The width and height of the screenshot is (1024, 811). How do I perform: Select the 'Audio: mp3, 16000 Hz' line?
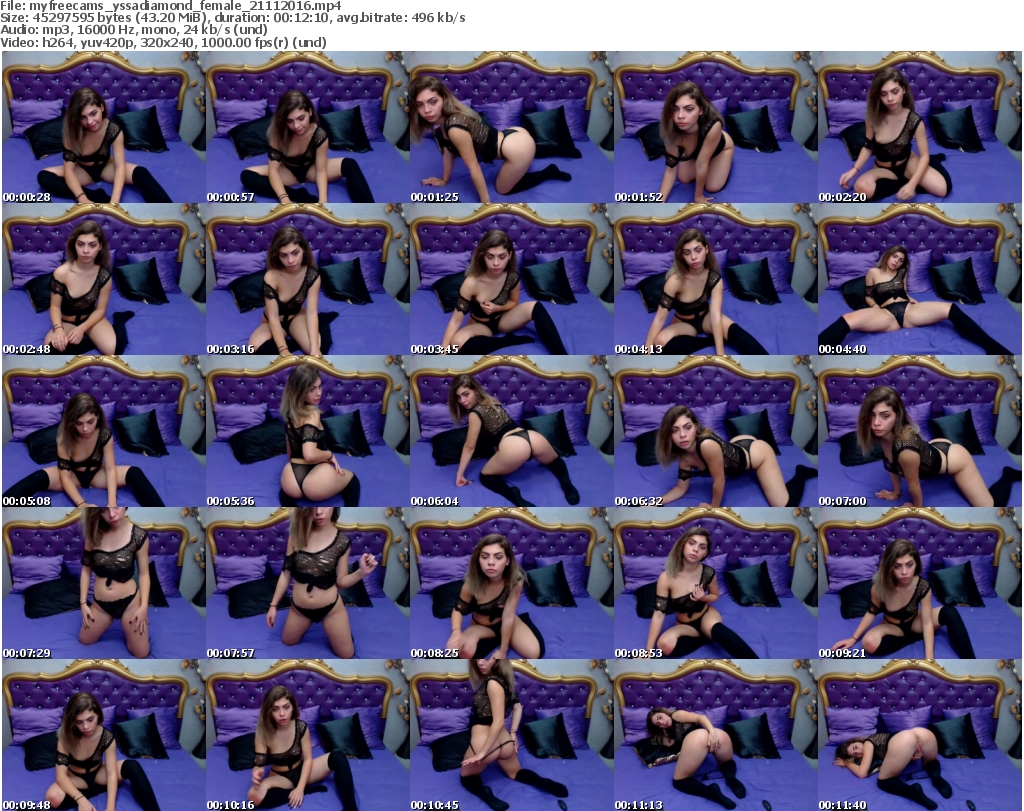(x=134, y=30)
